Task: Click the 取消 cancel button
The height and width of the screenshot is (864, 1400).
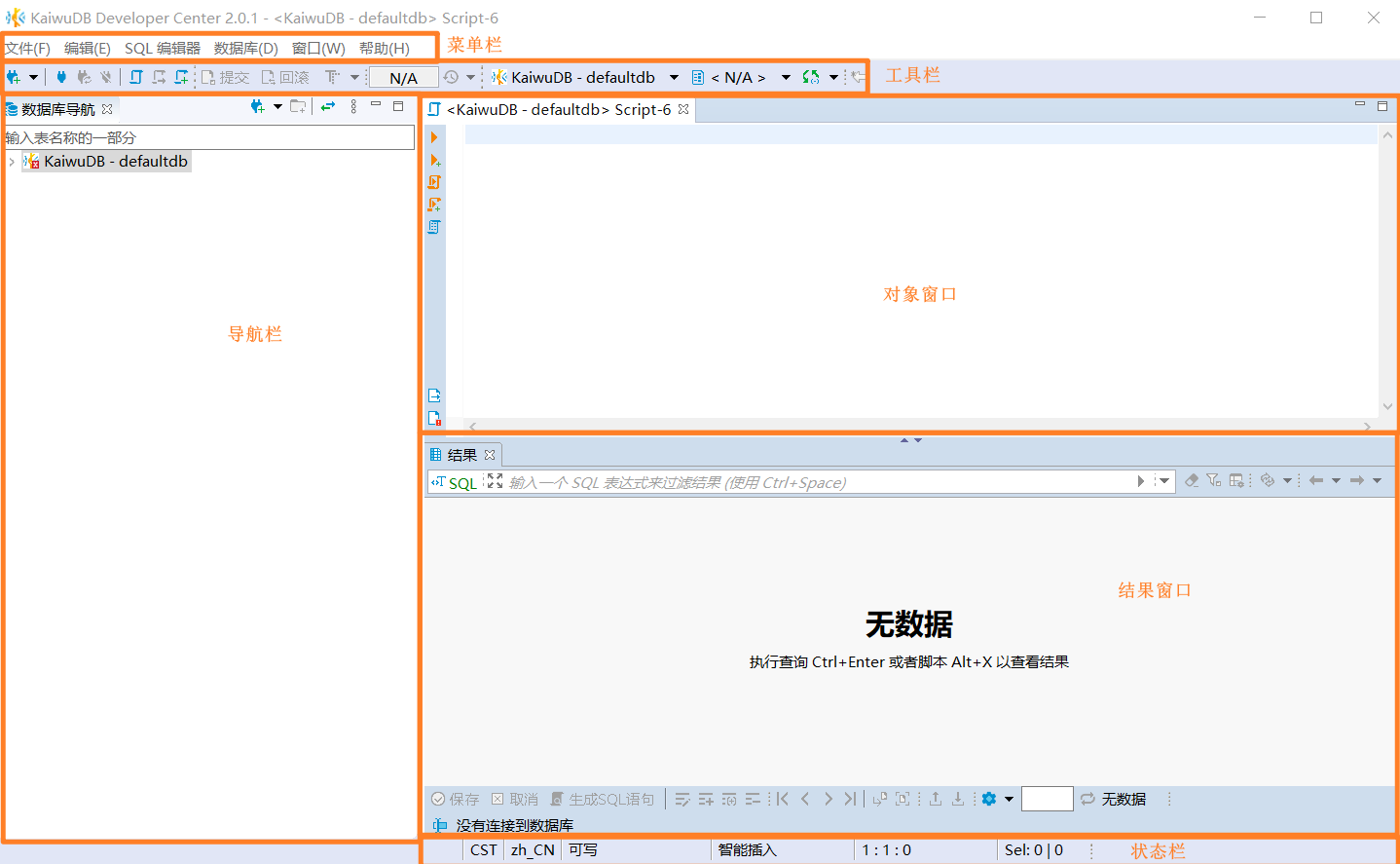Action: [x=514, y=799]
